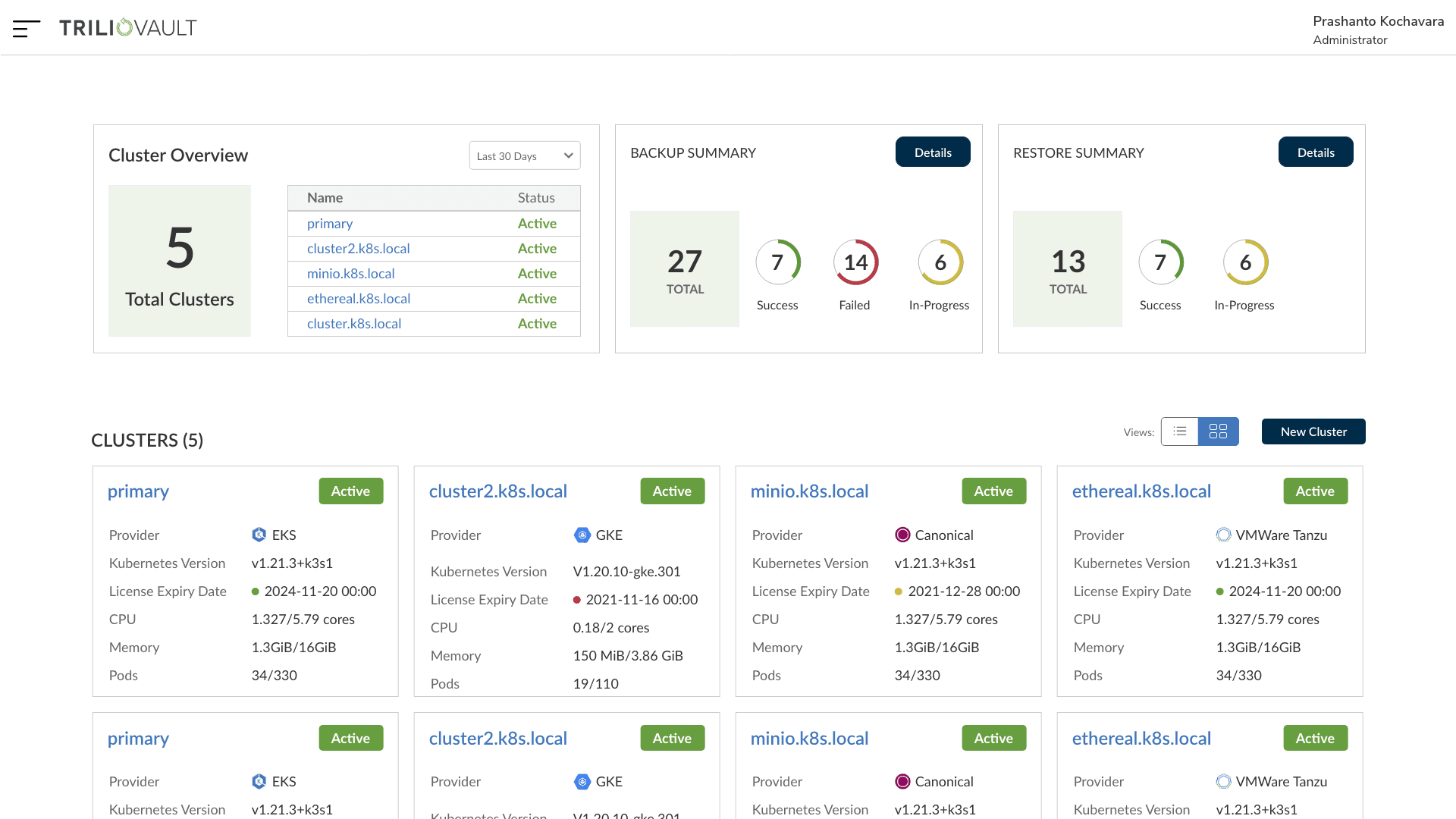1456x819 pixels.
Task: Open the Last 30 Days dropdown
Action: point(525,155)
